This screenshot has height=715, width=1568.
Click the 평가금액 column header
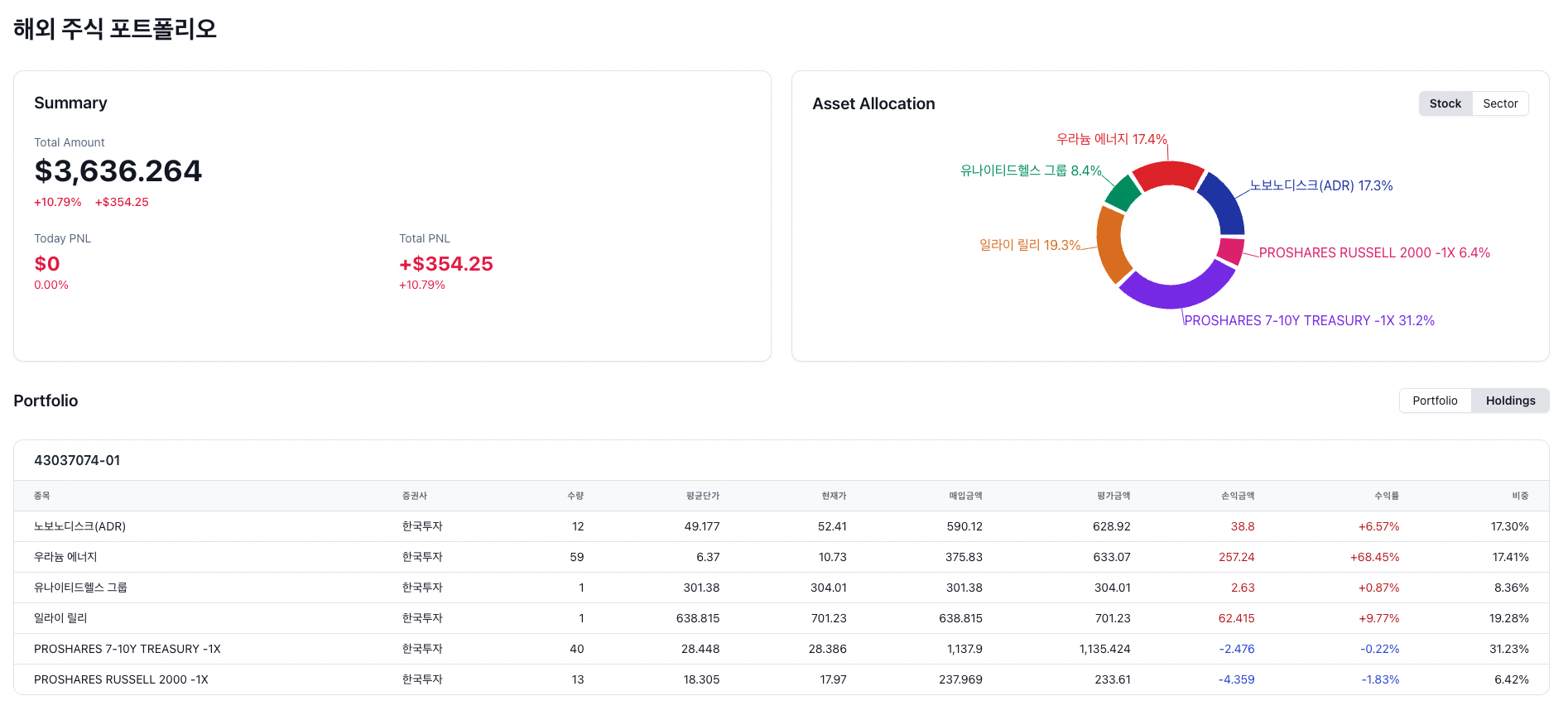click(1113, 496)
